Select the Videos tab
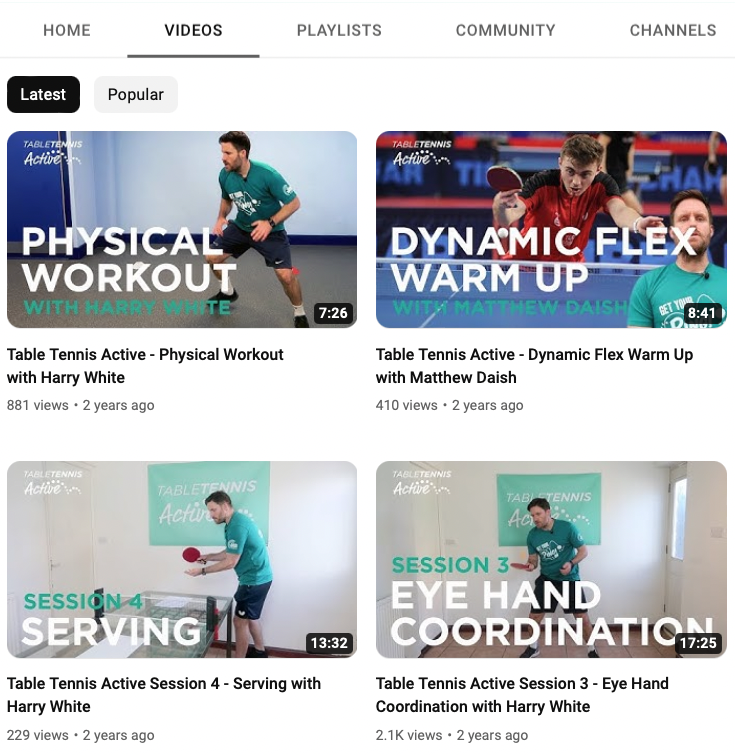This screenshot has height=755, width=735. [193, 30]
